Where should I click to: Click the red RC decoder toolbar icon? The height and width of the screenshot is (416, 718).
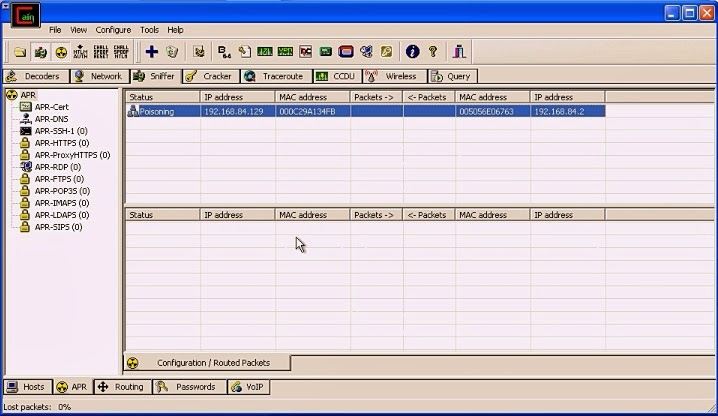(x=305, y=52)
